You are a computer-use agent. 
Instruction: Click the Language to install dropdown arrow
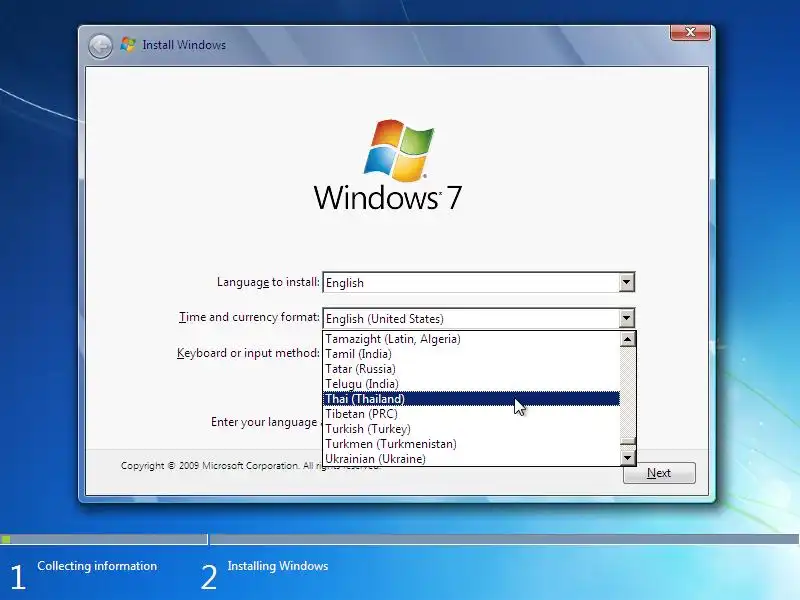(x=627, y=282)
